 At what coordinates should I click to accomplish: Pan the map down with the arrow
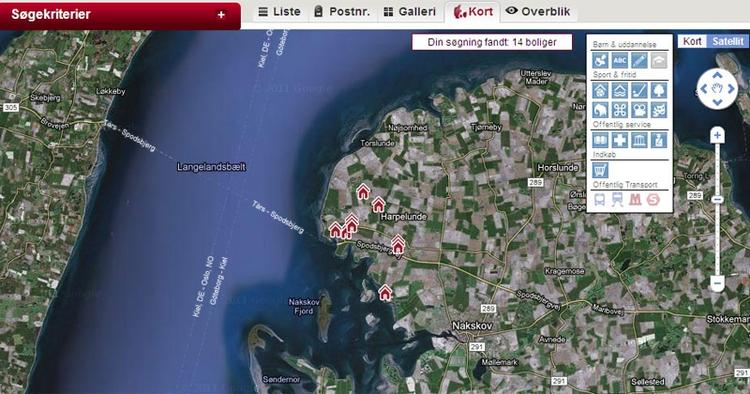717,102
